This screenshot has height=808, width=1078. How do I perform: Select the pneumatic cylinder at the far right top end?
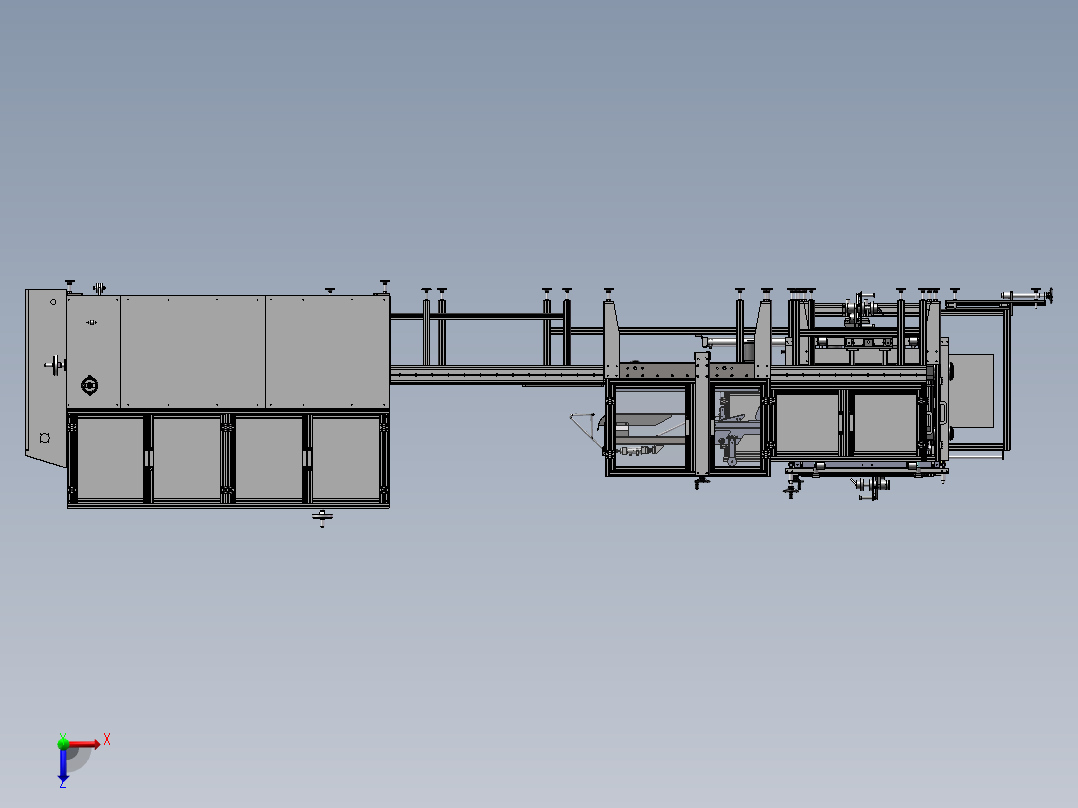tap(1026, 296)
